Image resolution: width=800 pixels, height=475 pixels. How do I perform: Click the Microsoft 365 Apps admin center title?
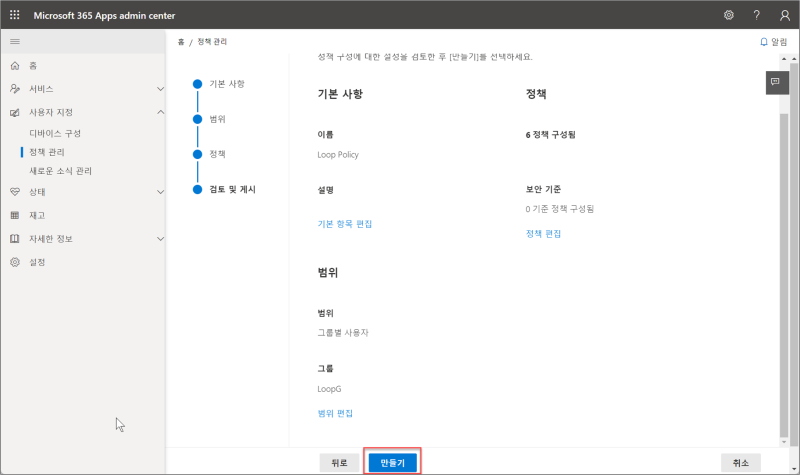104,15
